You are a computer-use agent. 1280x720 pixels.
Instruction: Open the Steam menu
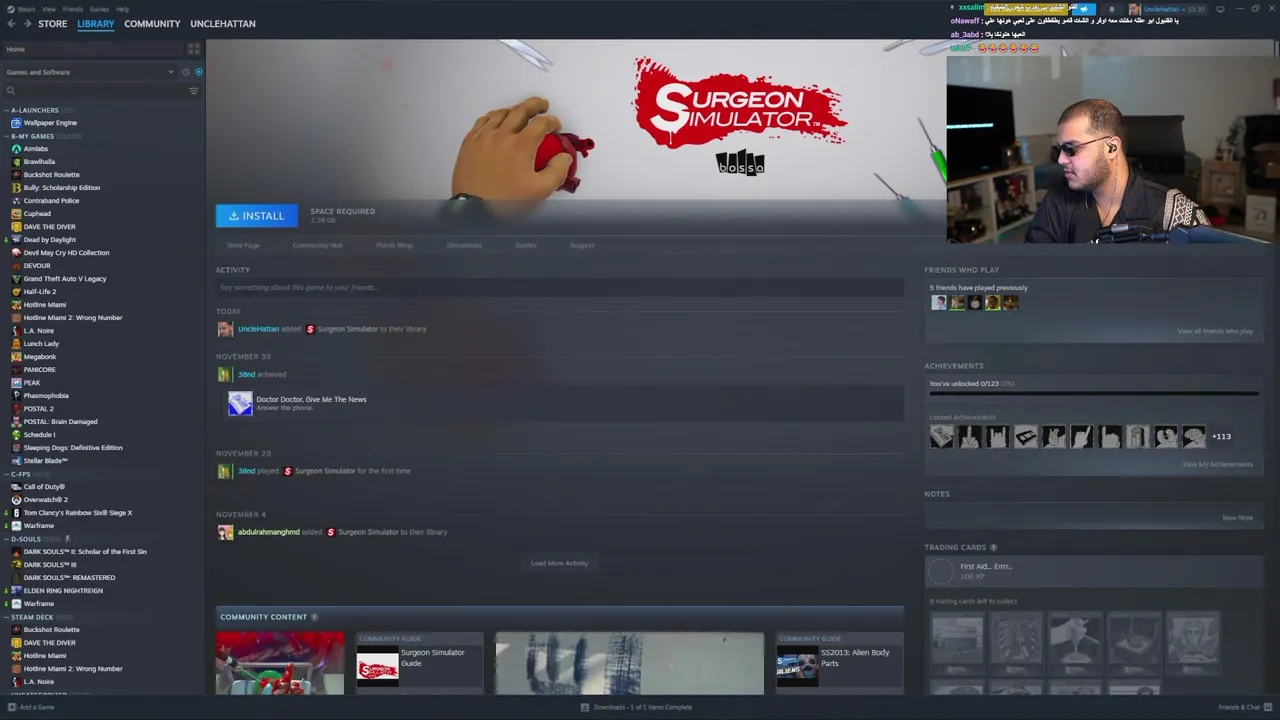[26, 9]
